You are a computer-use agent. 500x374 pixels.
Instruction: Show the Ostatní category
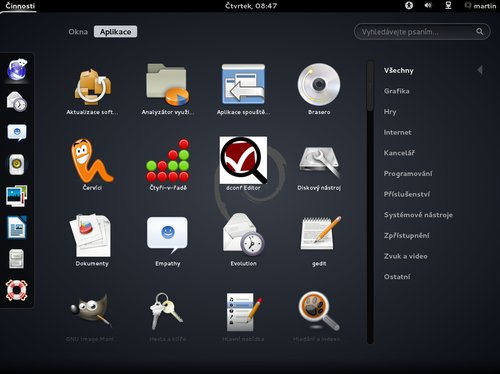[x=397, y=277]
